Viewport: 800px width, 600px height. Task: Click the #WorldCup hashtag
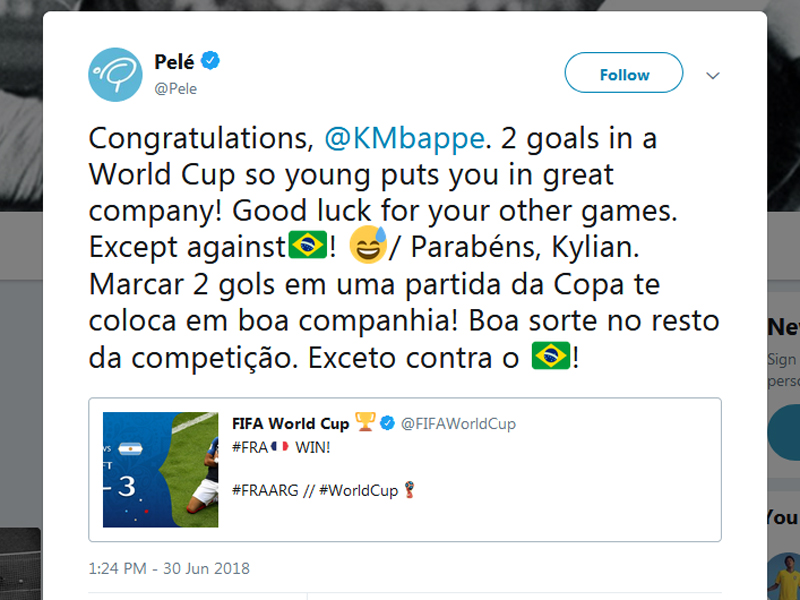(x=360, y=490)
